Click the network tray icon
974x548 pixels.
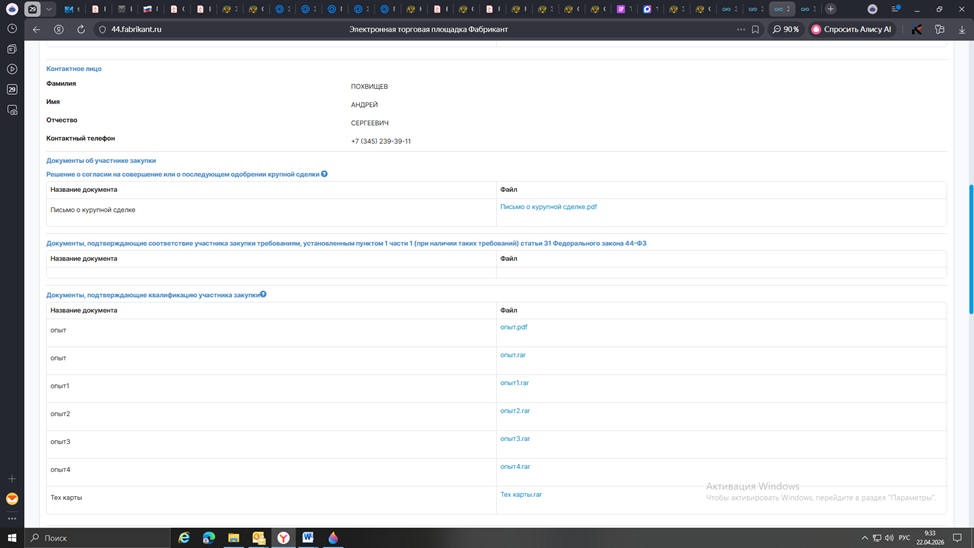coord(876,538)
